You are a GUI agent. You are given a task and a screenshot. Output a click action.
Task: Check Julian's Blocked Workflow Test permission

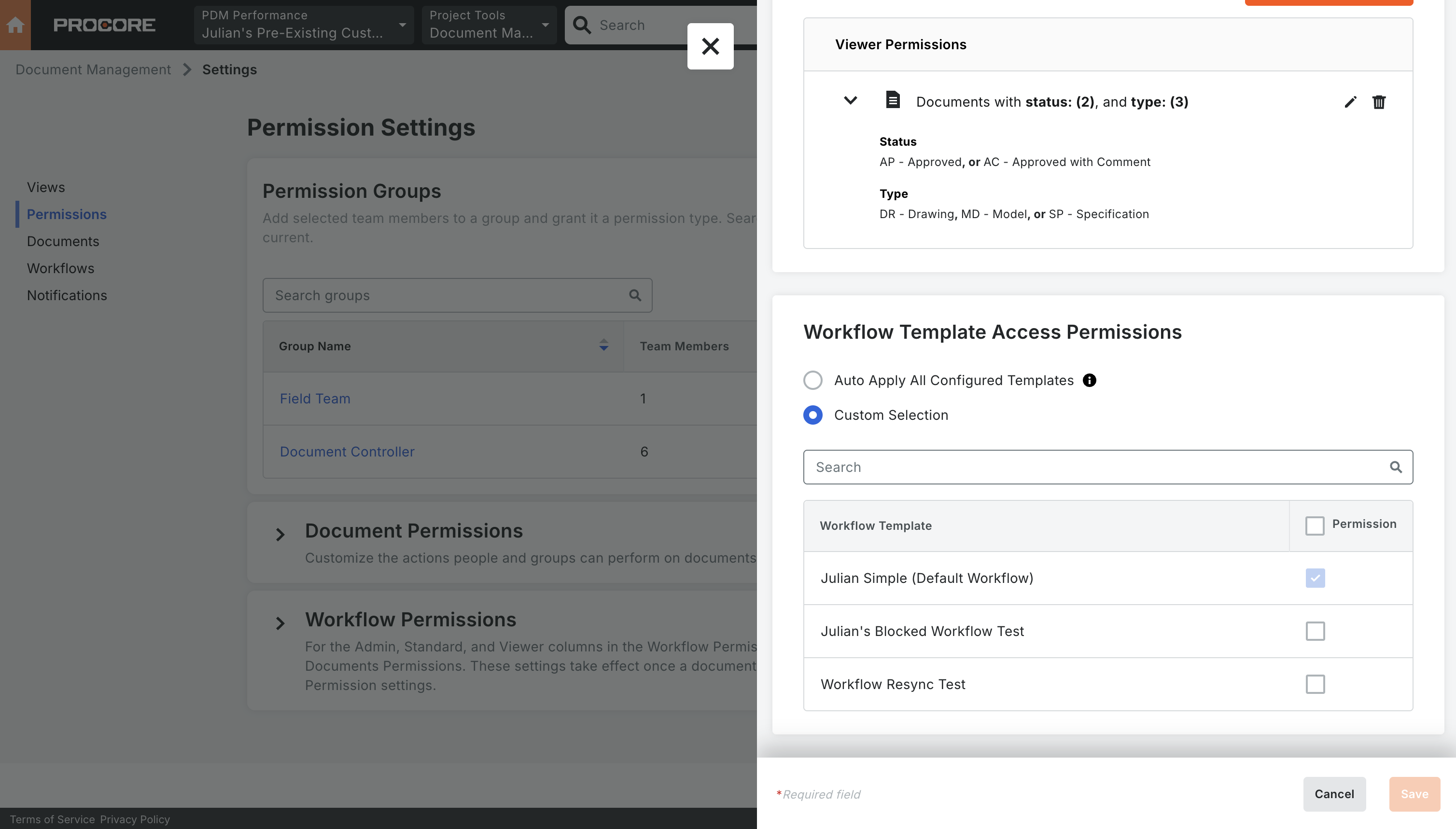[x=1315, y=631]
